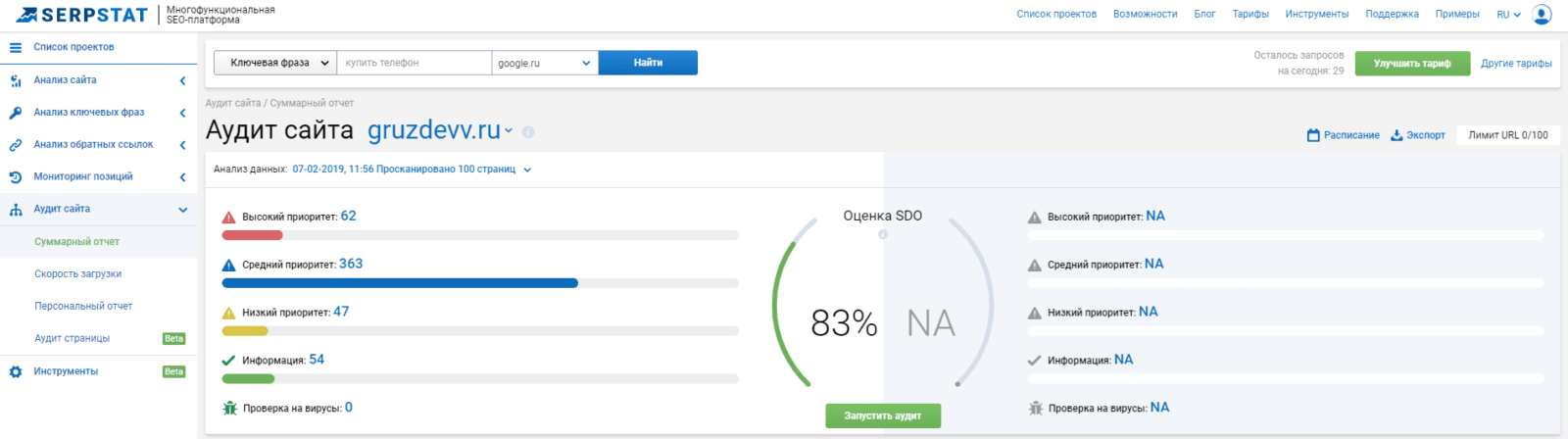Expand the Мониторинг позиций chevron

point(182,177)
